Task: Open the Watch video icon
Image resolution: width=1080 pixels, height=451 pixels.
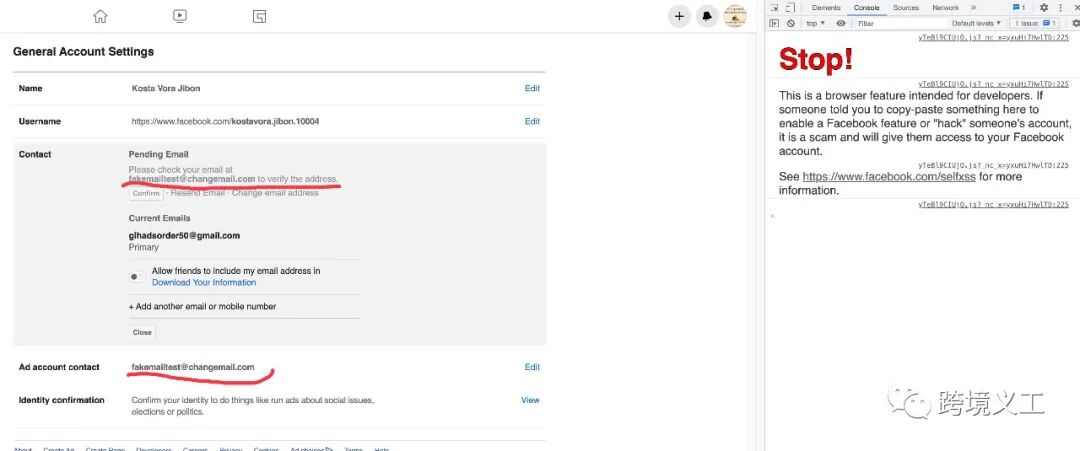Action: click(x=180, y=17)
